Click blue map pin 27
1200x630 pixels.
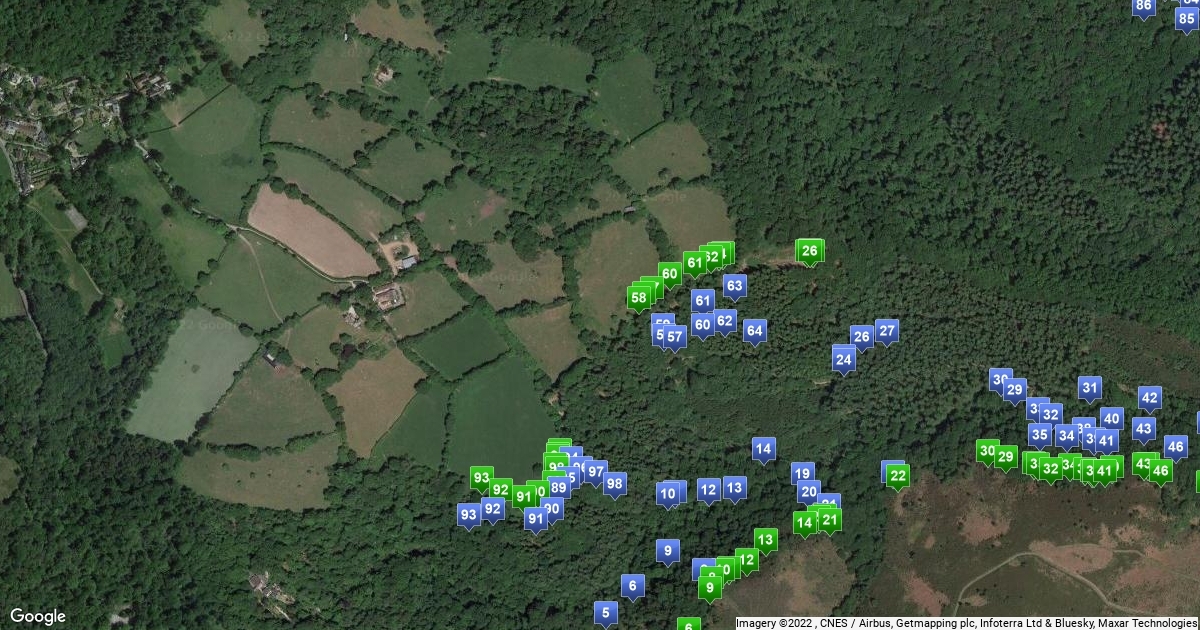(x=886, y=331)
